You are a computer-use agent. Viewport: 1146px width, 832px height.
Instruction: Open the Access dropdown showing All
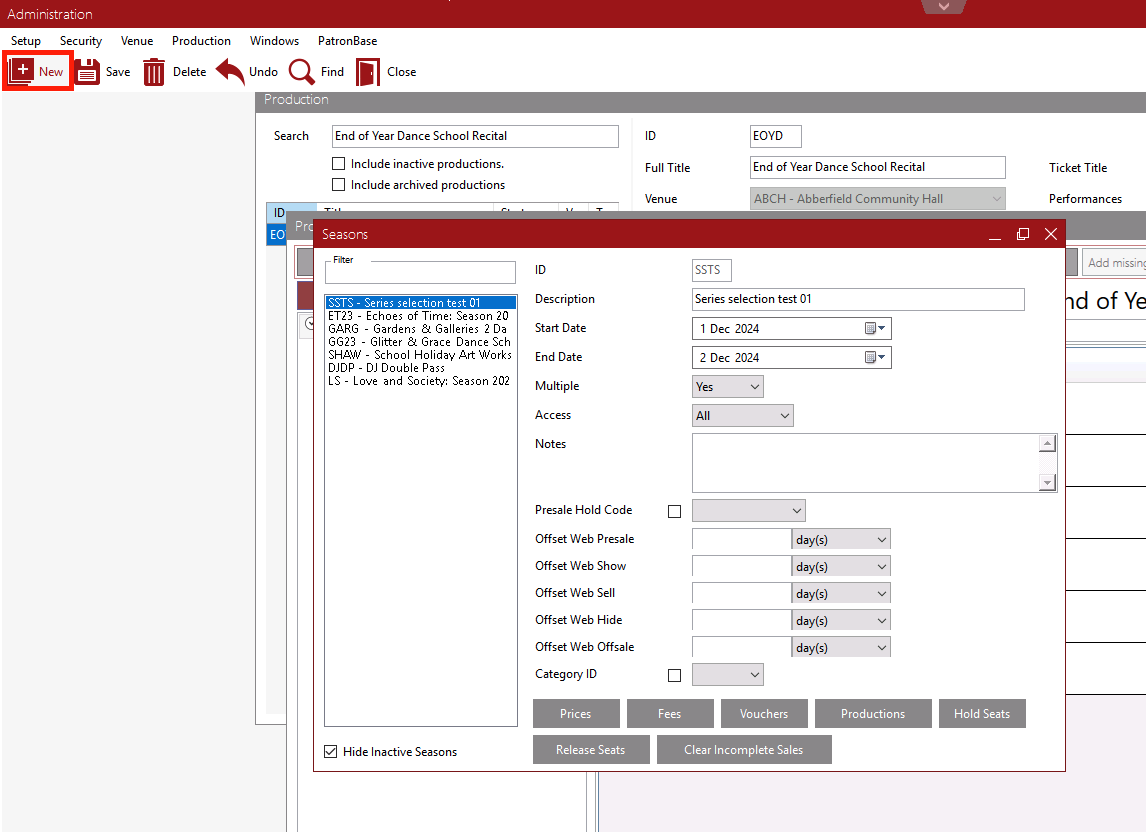[x=743, y=416]
